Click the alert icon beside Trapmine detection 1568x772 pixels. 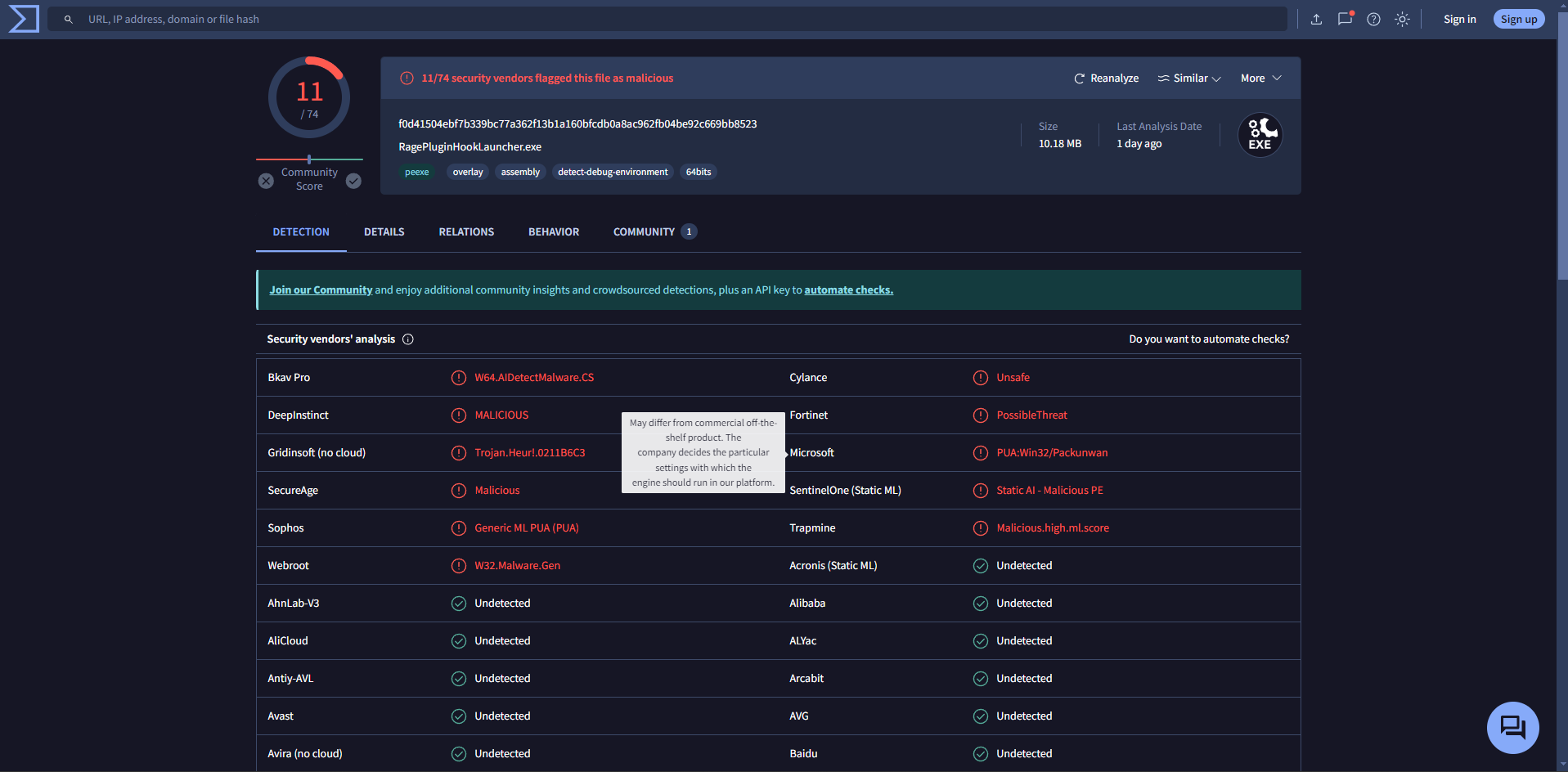(x=981, y=528)
